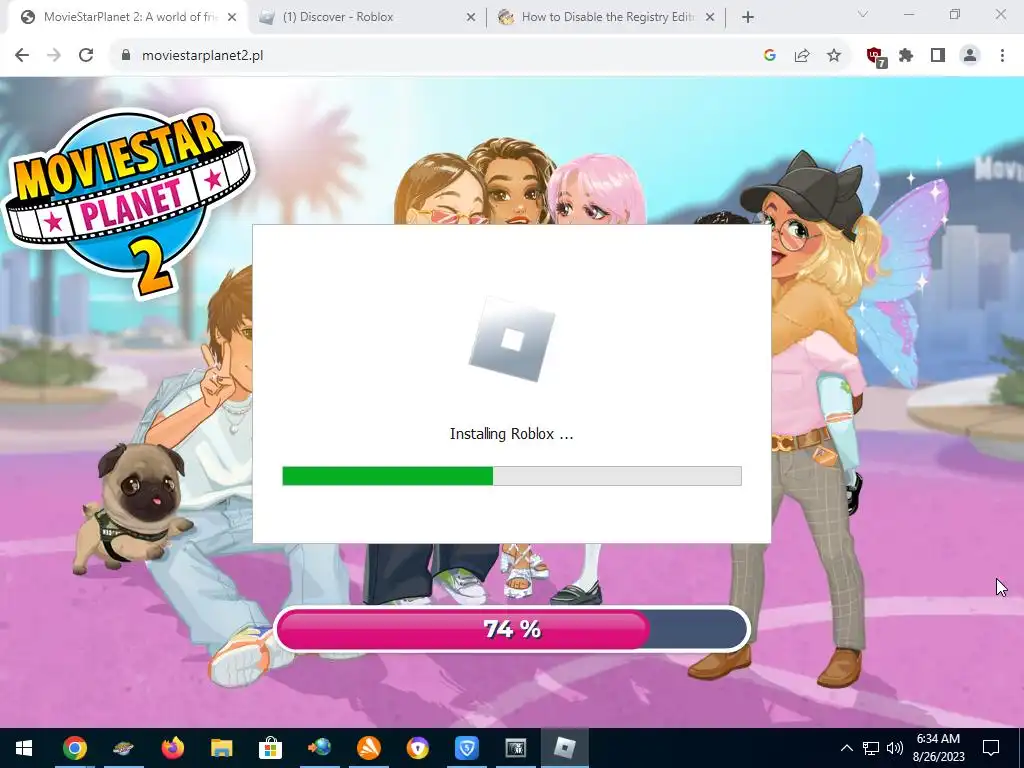This screenshot has width=1024, height=768.
Task: Go back using the browser back arrow
Action: [x=22, y=56]
